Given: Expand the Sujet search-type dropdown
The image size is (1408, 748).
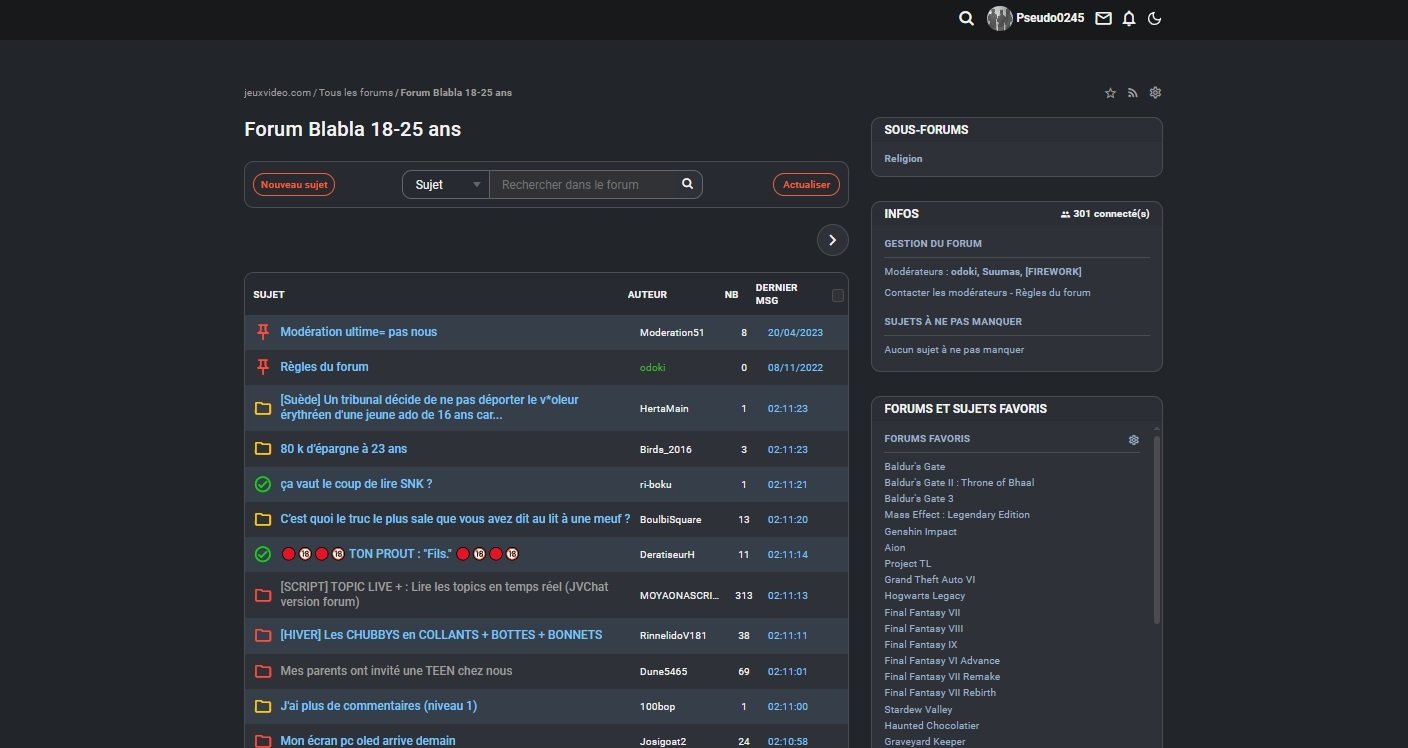Looking at the screenshot, I should click(446, 185).
